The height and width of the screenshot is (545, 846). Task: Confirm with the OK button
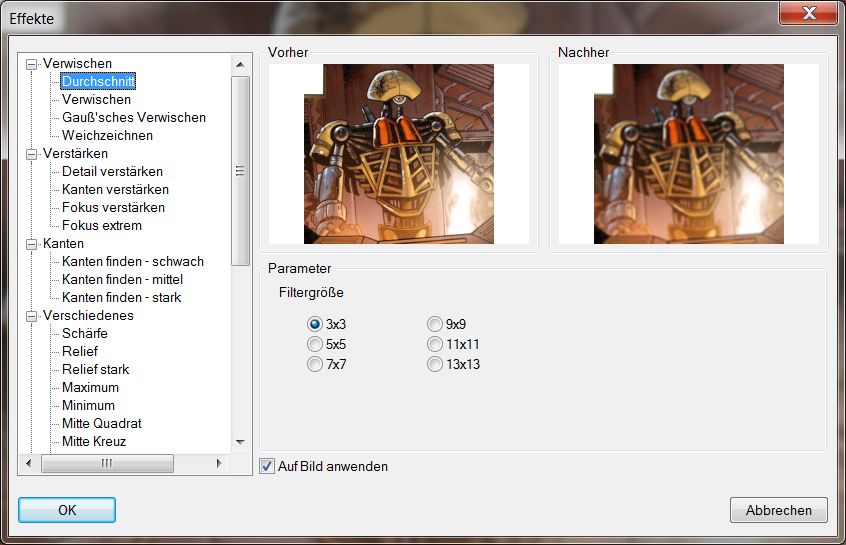[x=67, y=510]
